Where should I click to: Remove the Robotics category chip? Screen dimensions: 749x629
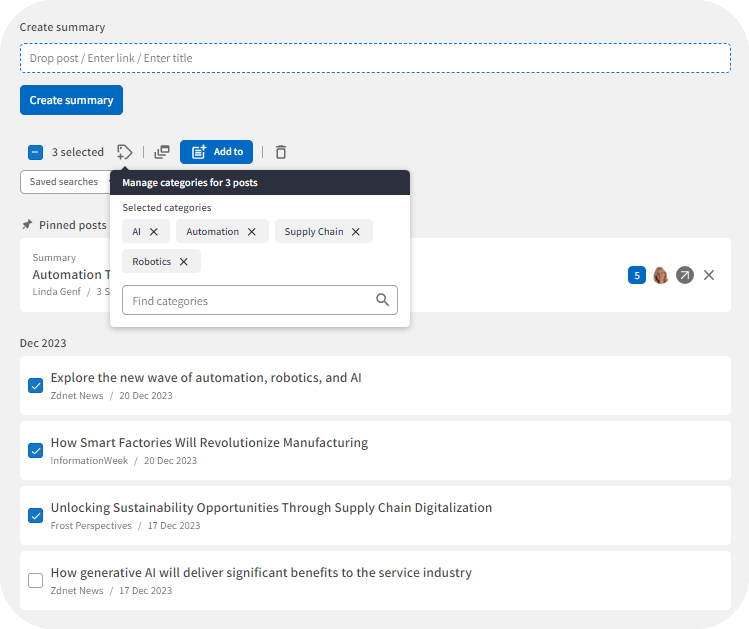(183, 262)
